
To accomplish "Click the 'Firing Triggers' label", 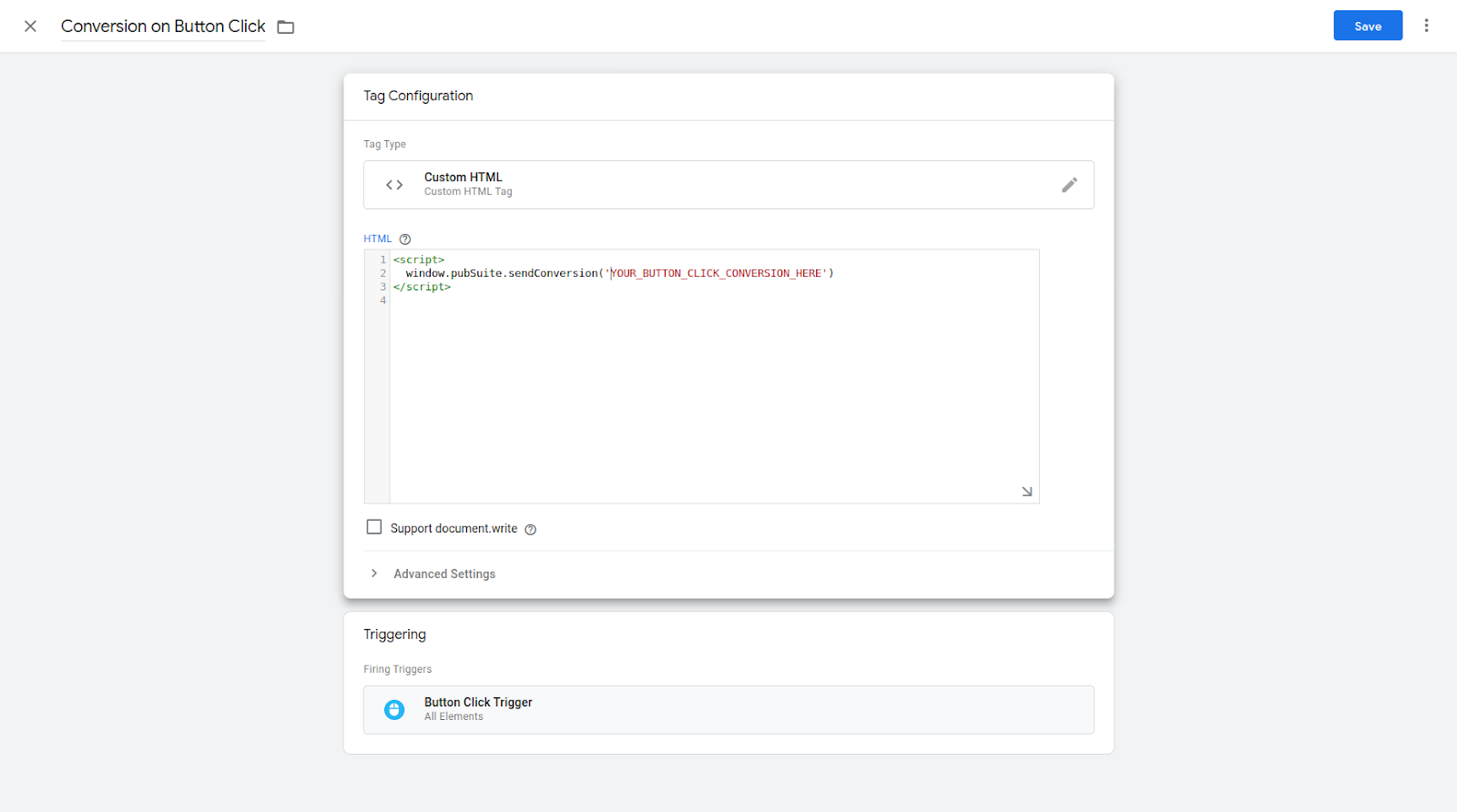I will coord(397,670).
